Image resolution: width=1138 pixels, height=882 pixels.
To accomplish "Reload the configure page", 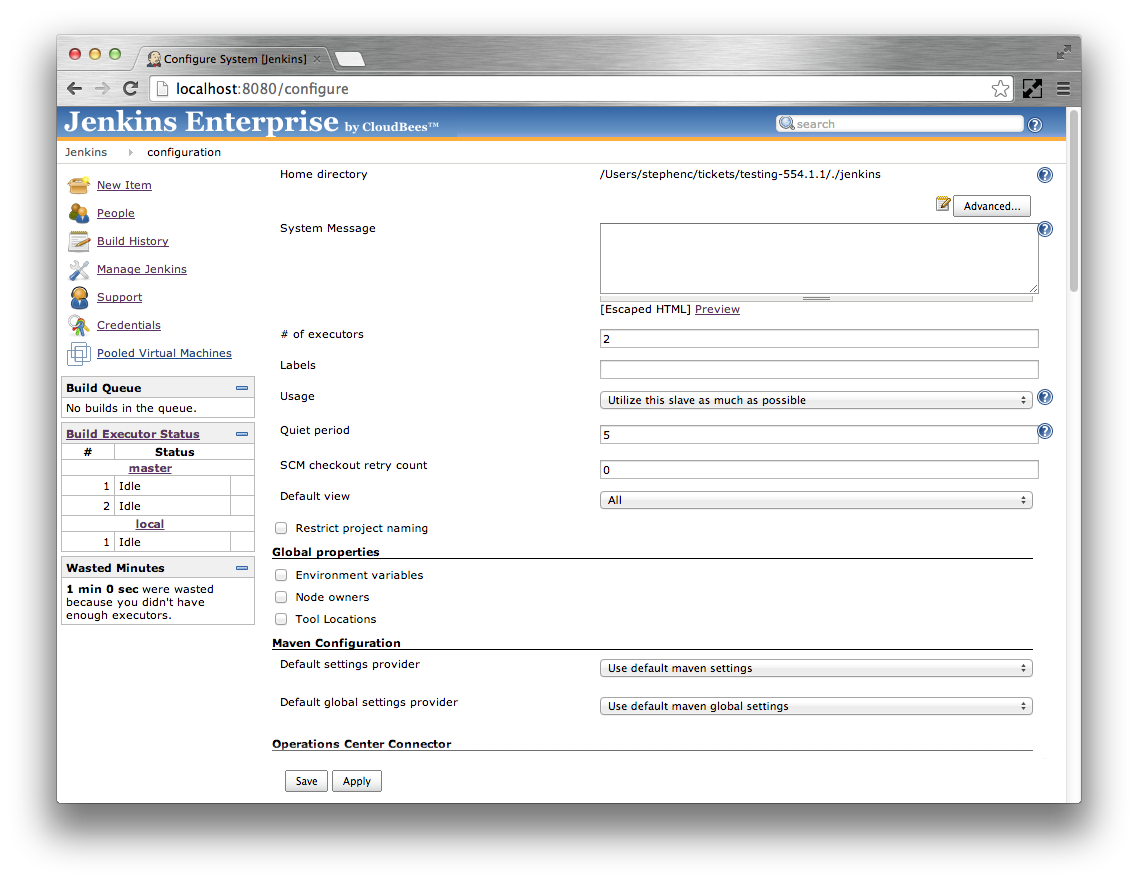I will click(131, 89).
